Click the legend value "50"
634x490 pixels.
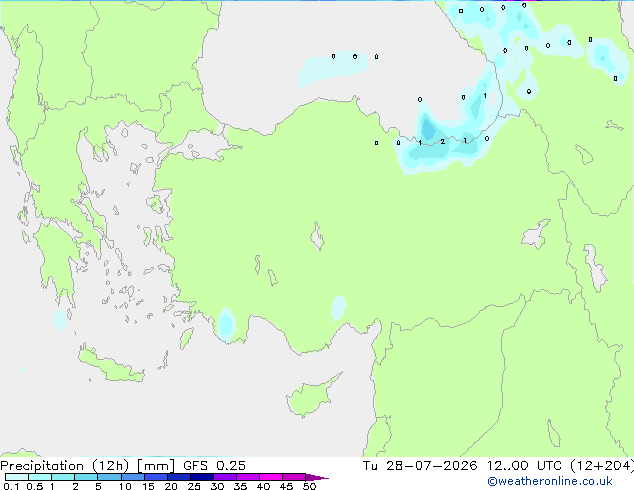click(x=309, y=486)
